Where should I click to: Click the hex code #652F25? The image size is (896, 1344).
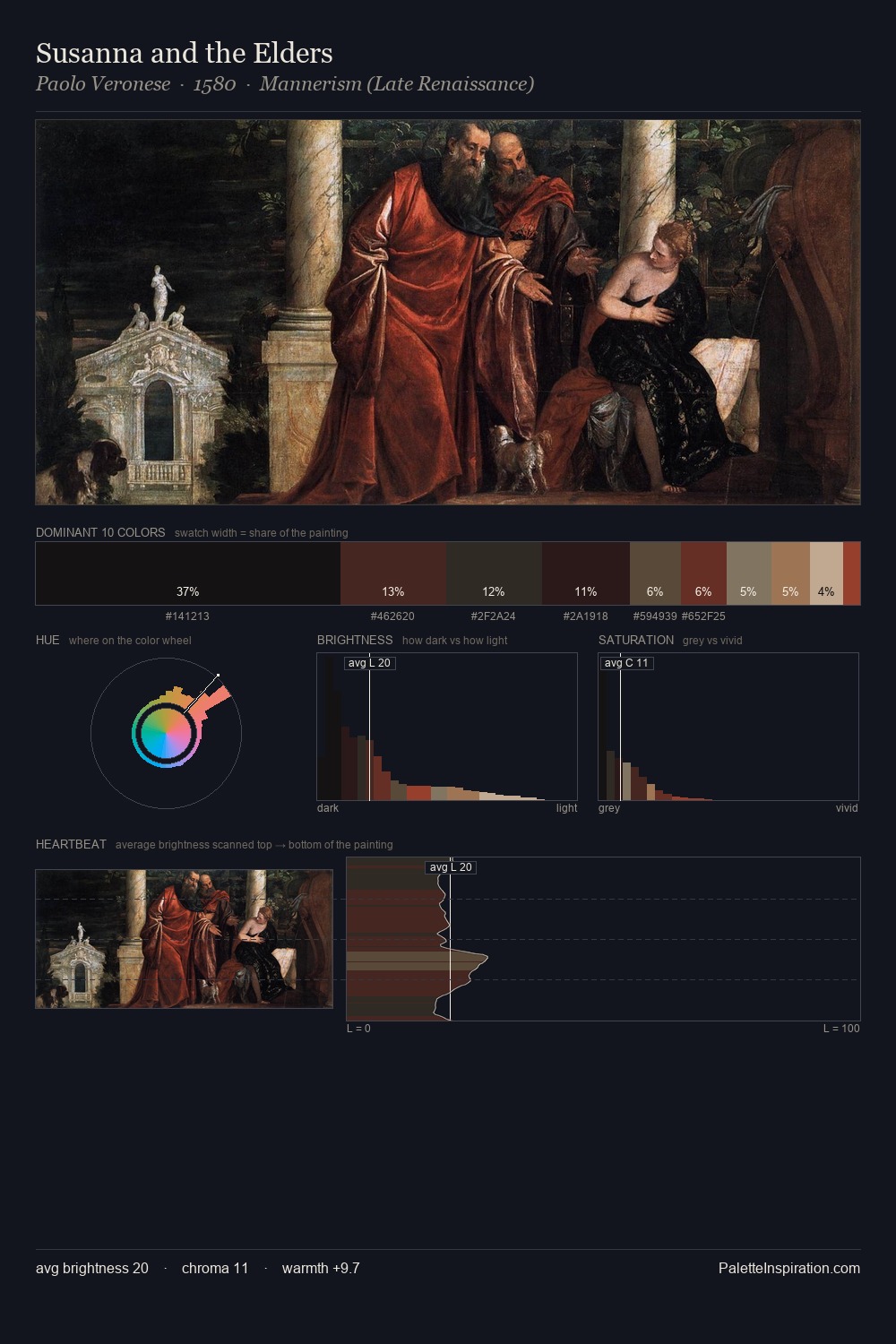tap(703, 616)
